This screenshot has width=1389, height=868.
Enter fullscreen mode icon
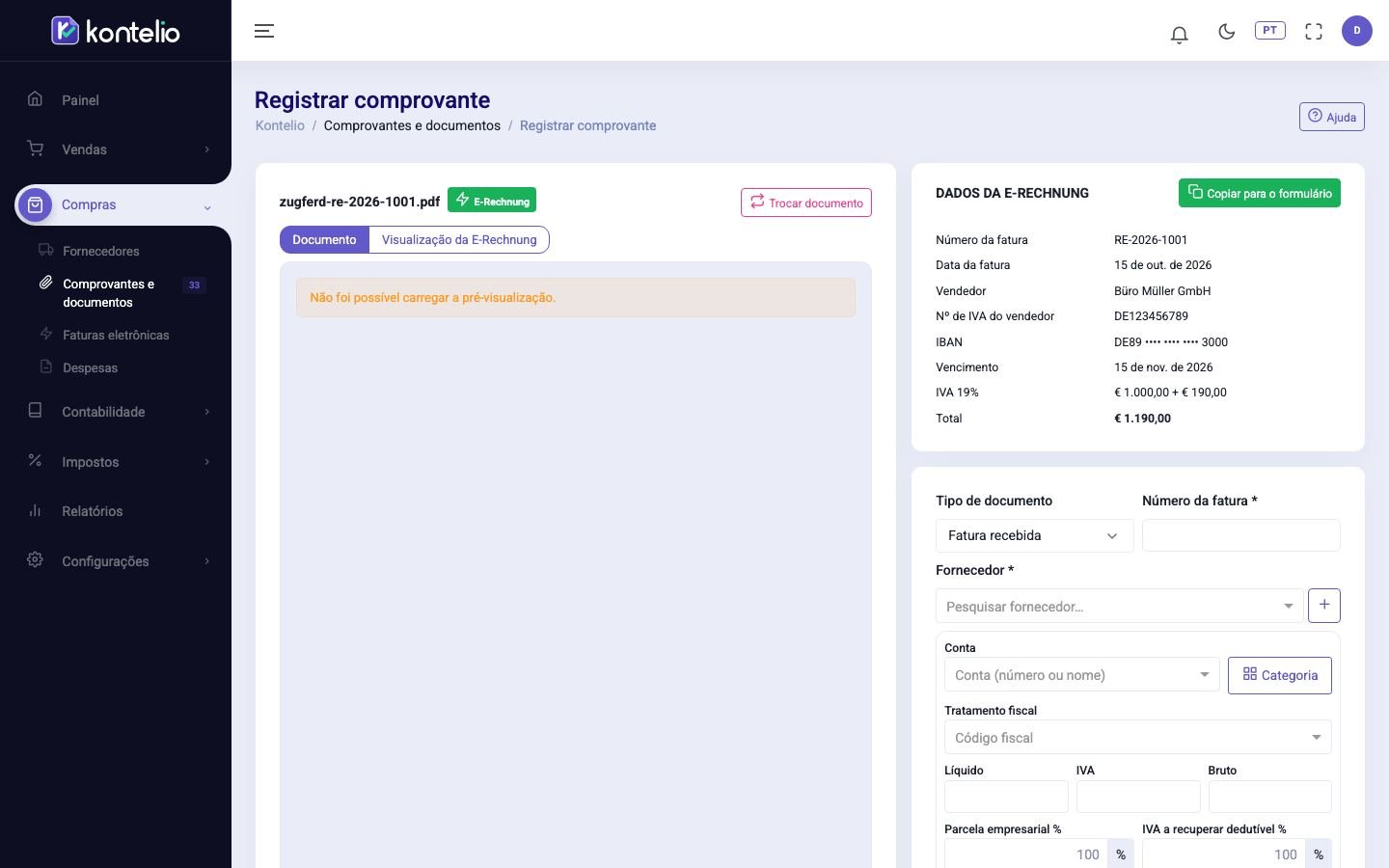[1314, 32]
